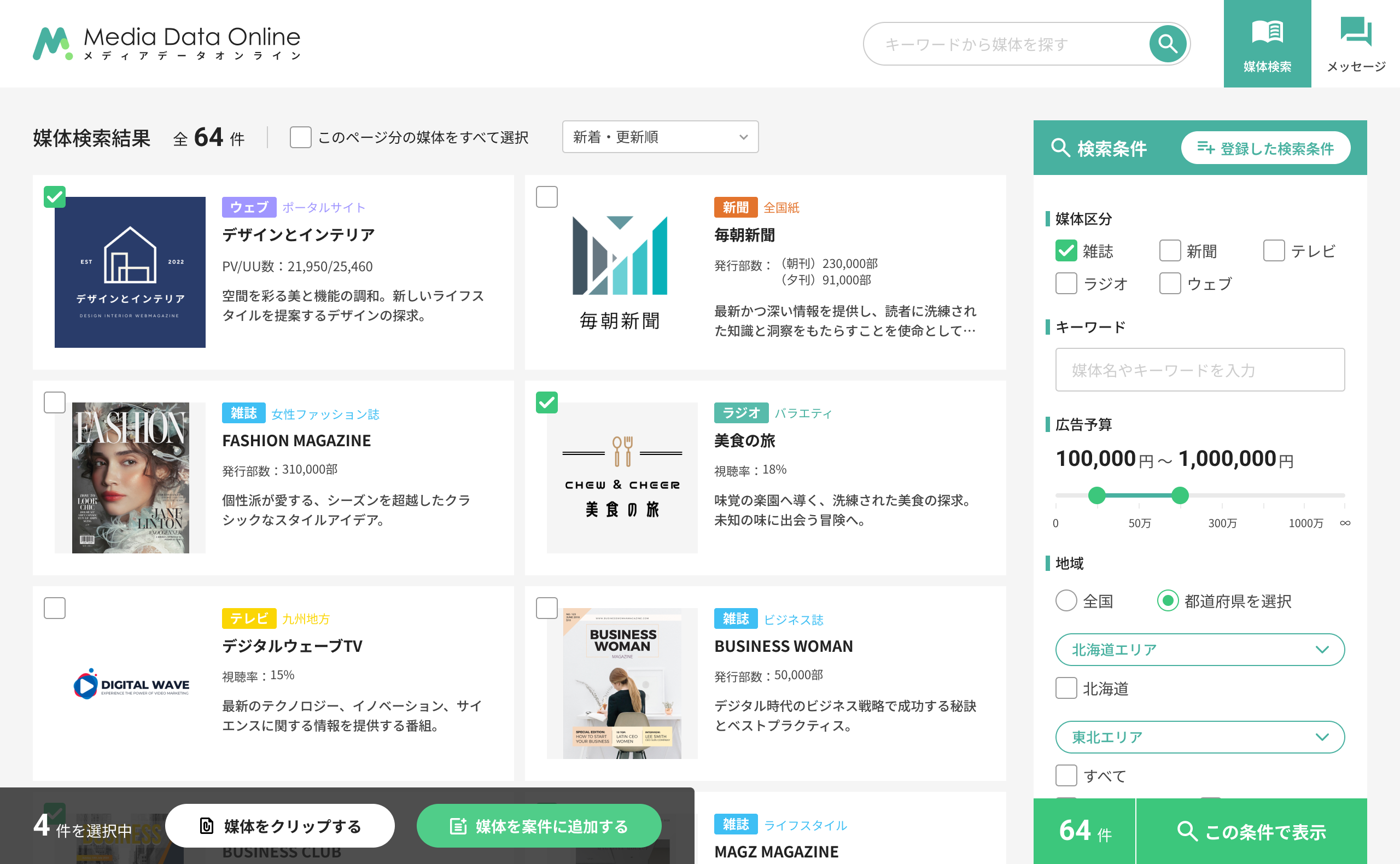Select 全国 region radio button
The image size is (1400, 864).
pyautogui.click(x=1066, y=600)
